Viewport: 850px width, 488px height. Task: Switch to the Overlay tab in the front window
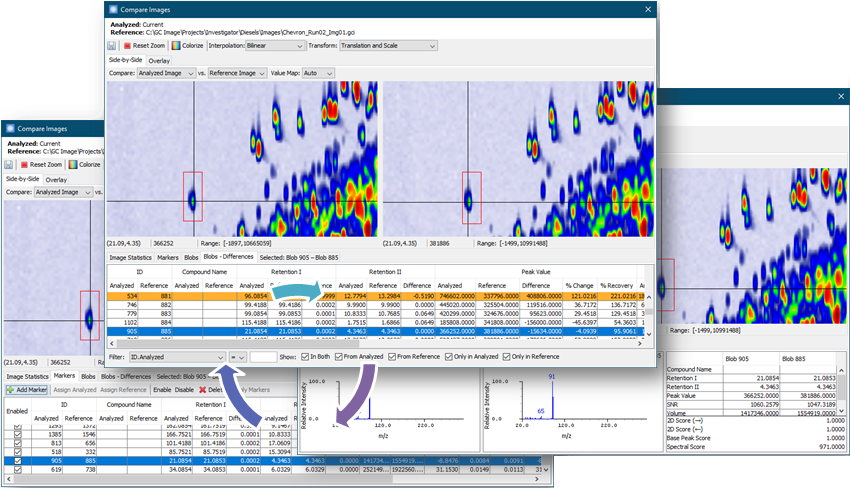pos(159,60)
